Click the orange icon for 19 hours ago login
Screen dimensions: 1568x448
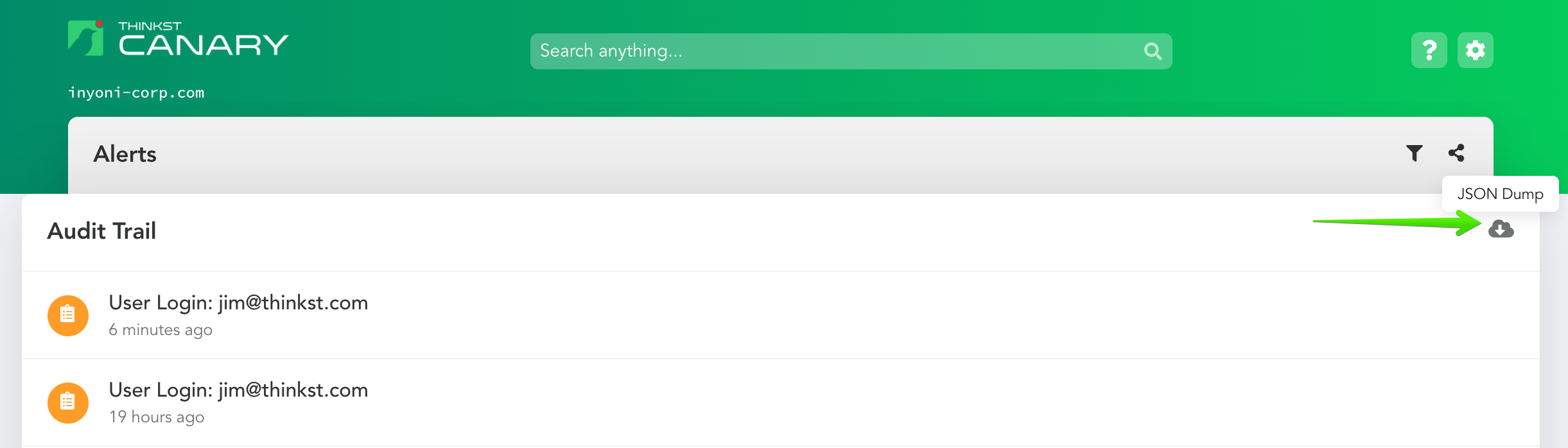(x=68, y=402)
